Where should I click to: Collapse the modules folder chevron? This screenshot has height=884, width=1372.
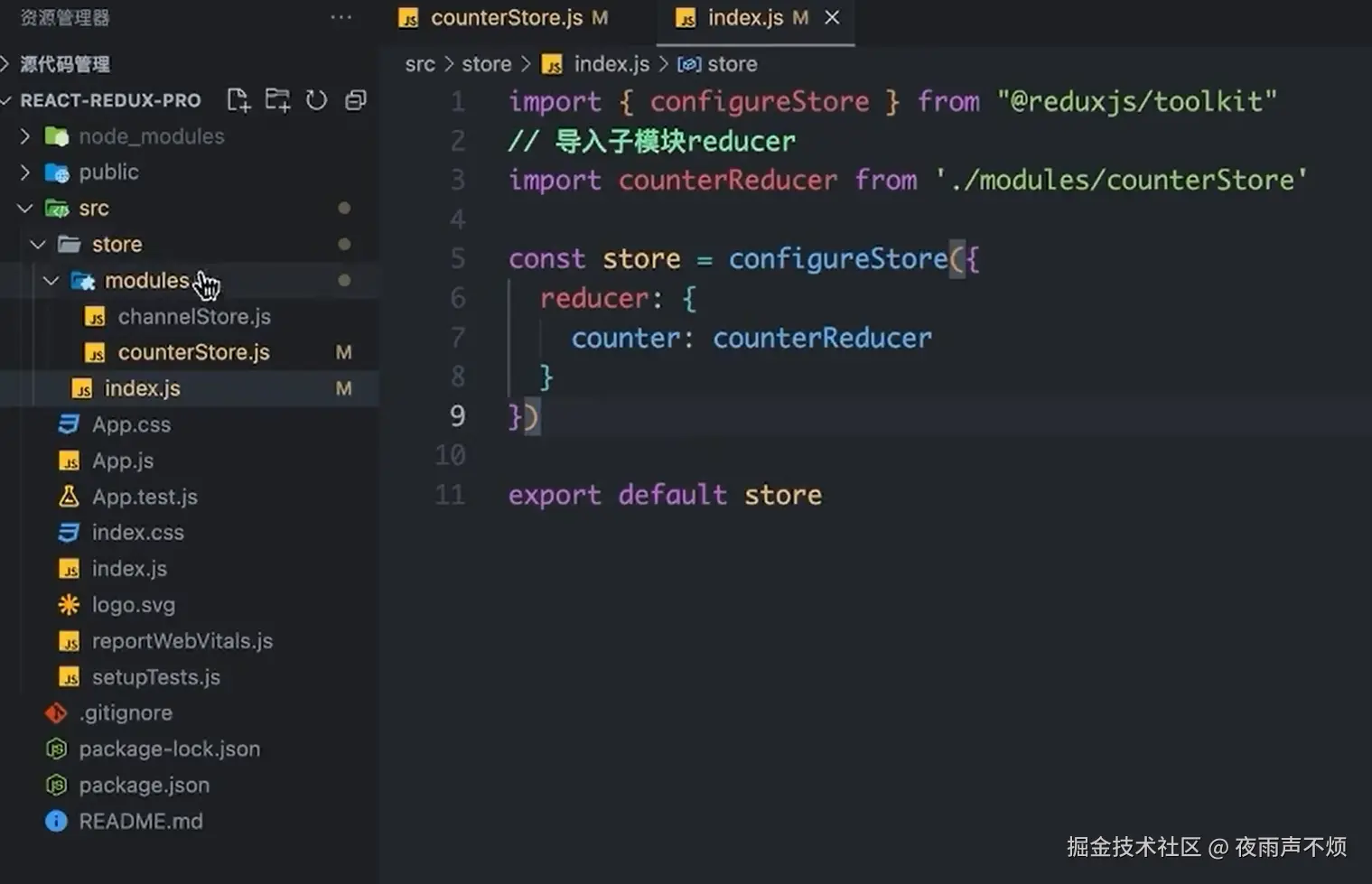pos(51,281)
